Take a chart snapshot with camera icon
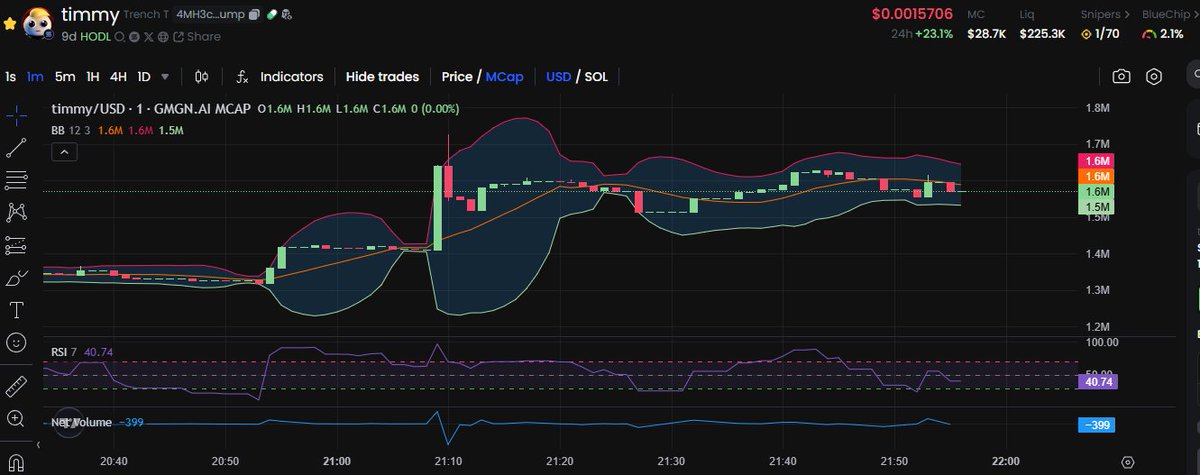1200x475 pixels. click(x=1122, y=77)
